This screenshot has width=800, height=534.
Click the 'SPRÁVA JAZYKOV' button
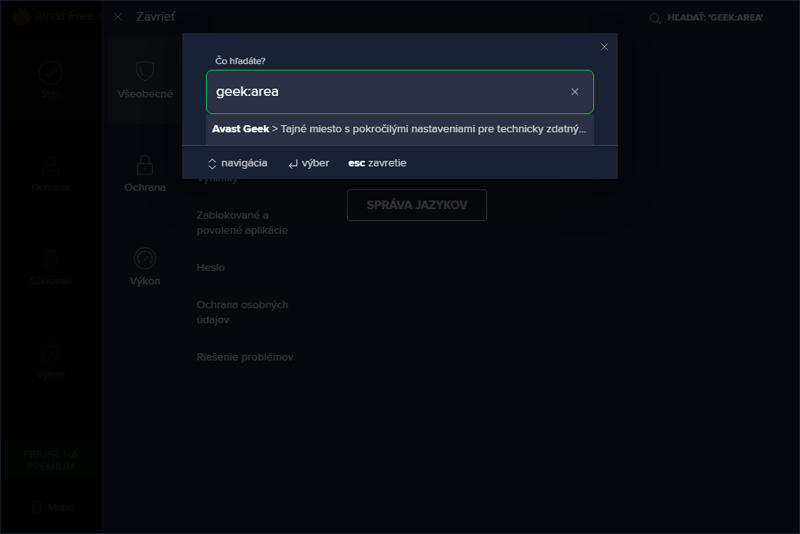417,205
